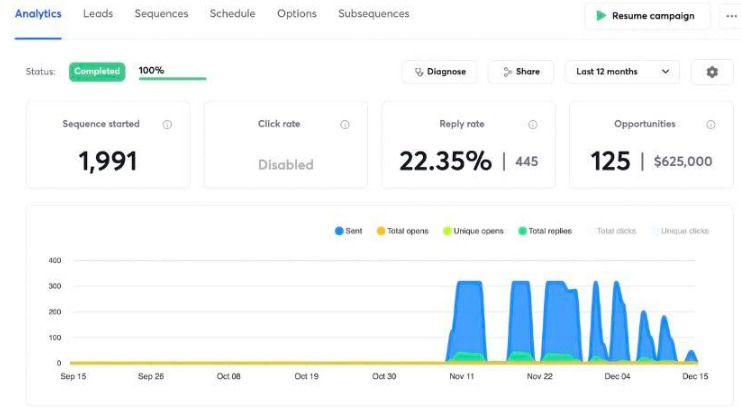Toggle the Sent series in chart legend
741x411 pixels.
[x=348, y=231]
